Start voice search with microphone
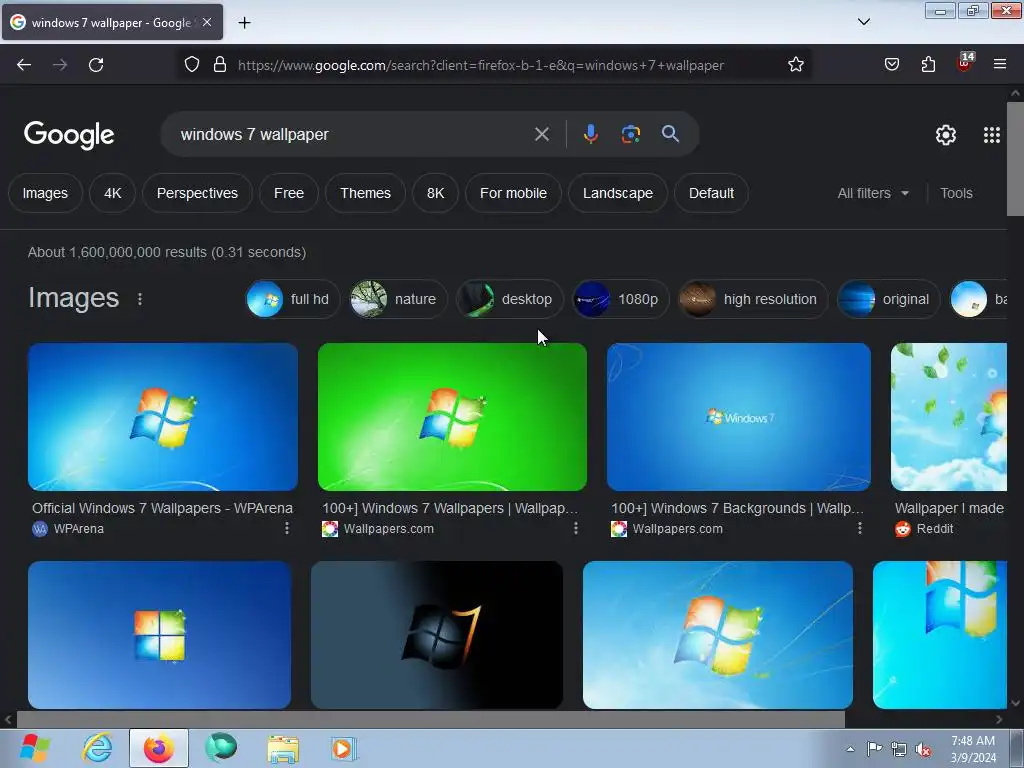The height and width of the screenshot is (768, 1024). pyautogui.click(x=590, y=134)
